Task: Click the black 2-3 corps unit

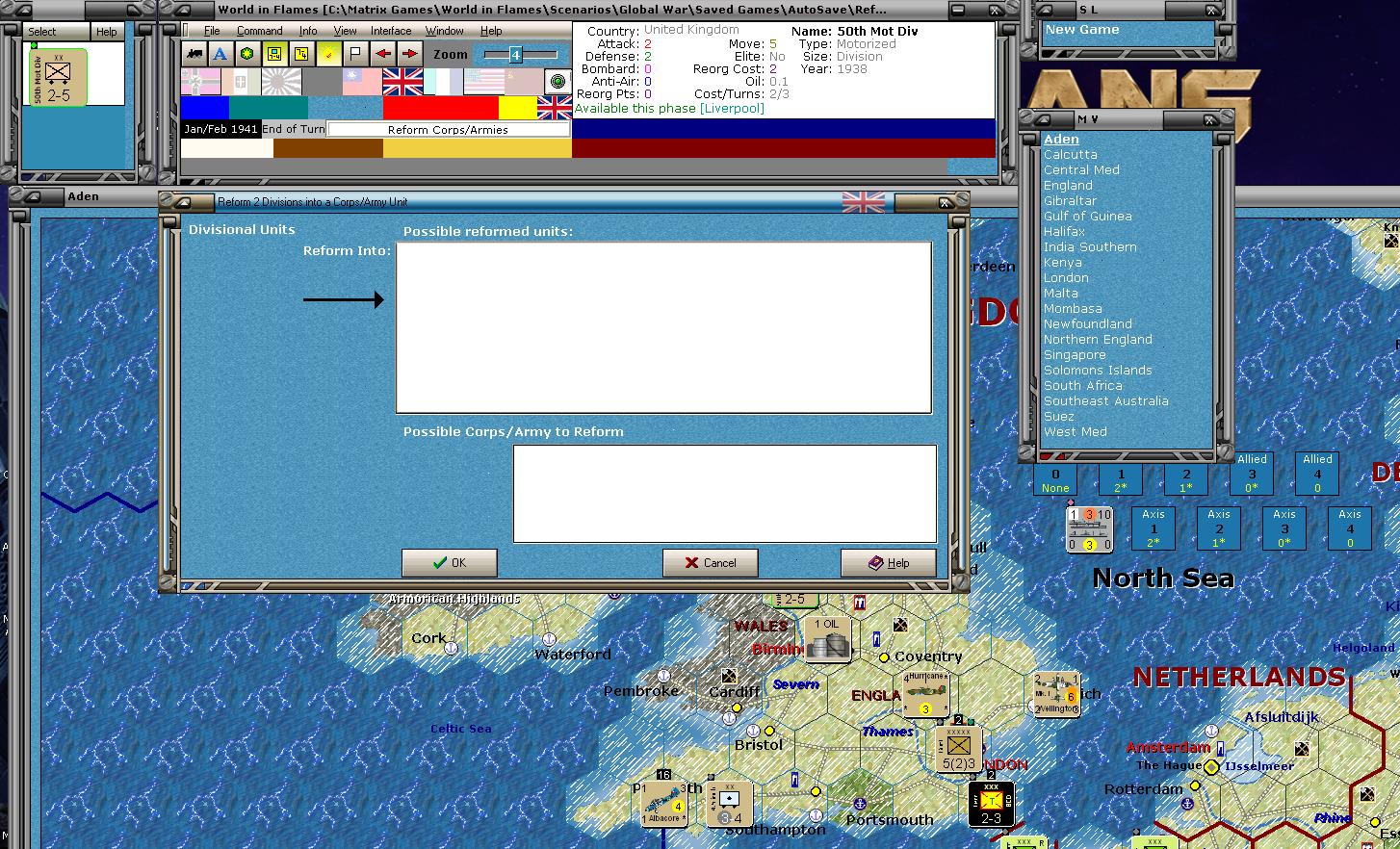Action: [991, 803]
